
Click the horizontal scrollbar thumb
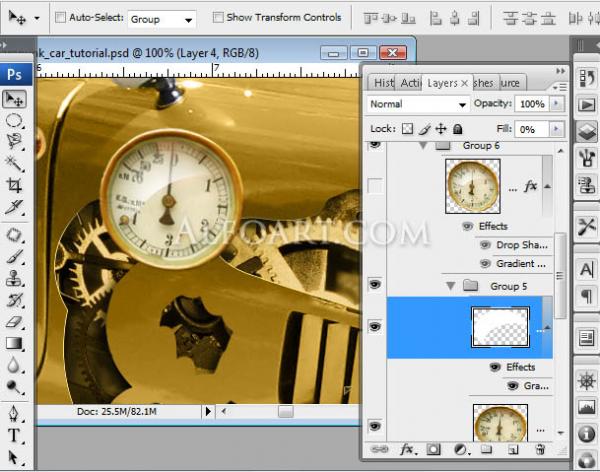pos(285,412)
